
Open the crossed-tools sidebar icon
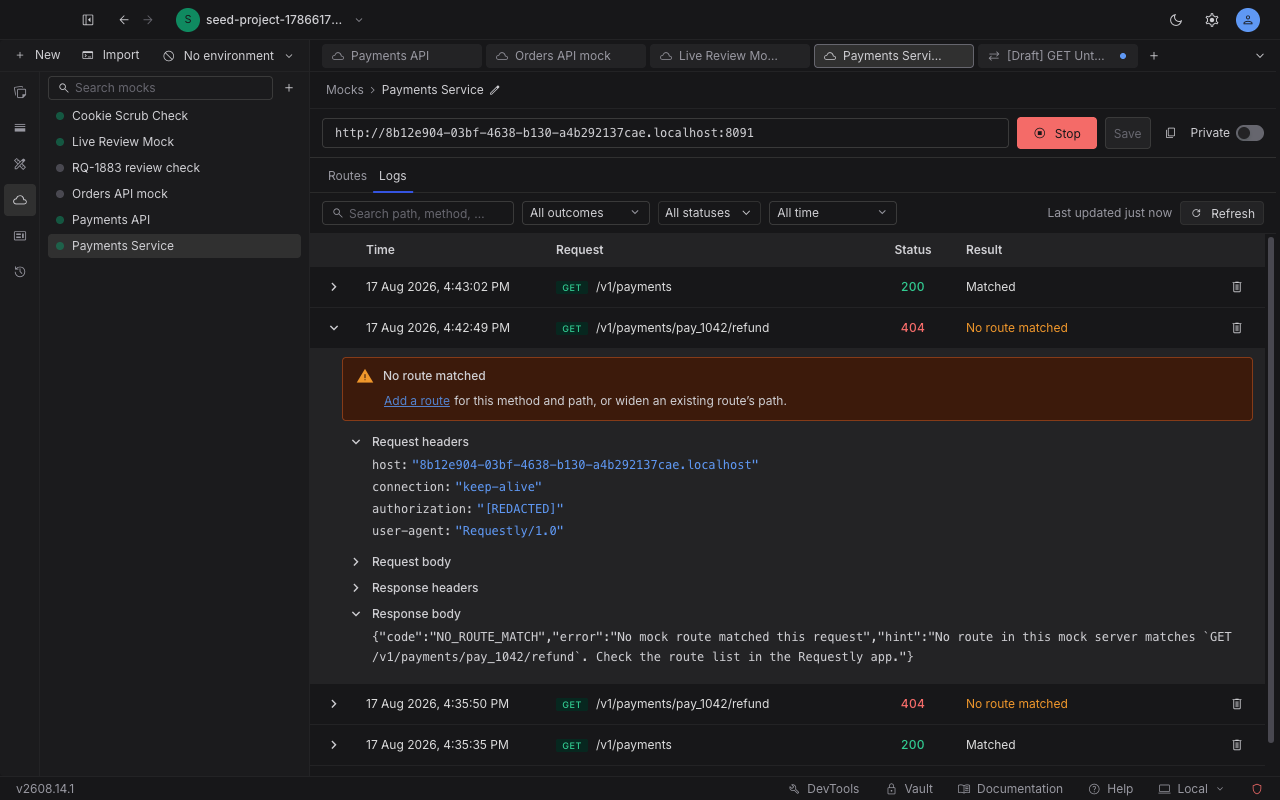[x=20, y=164]
